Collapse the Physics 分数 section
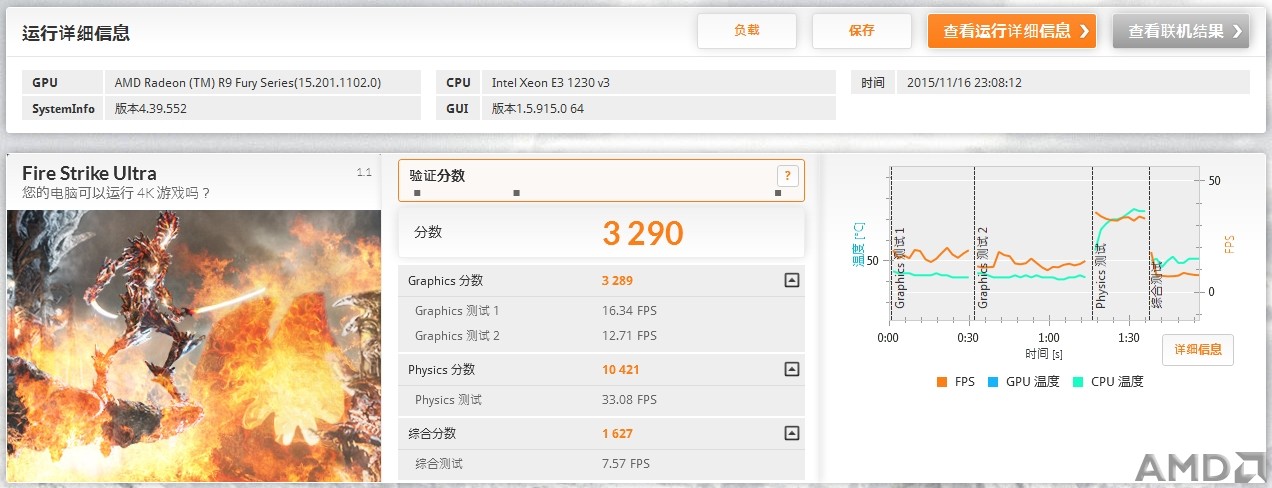Image resolution: width=1272 pixels, height=488 pixels. click(791, 370)
